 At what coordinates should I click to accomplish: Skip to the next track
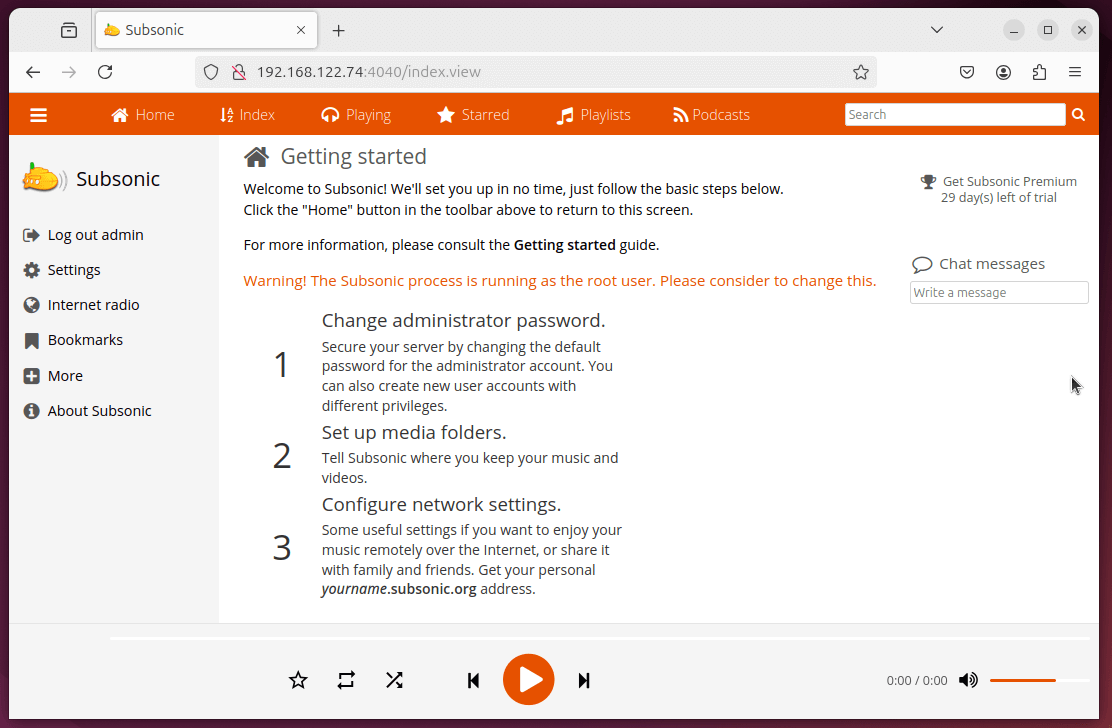pyautogui.click(x=584, y=681)
